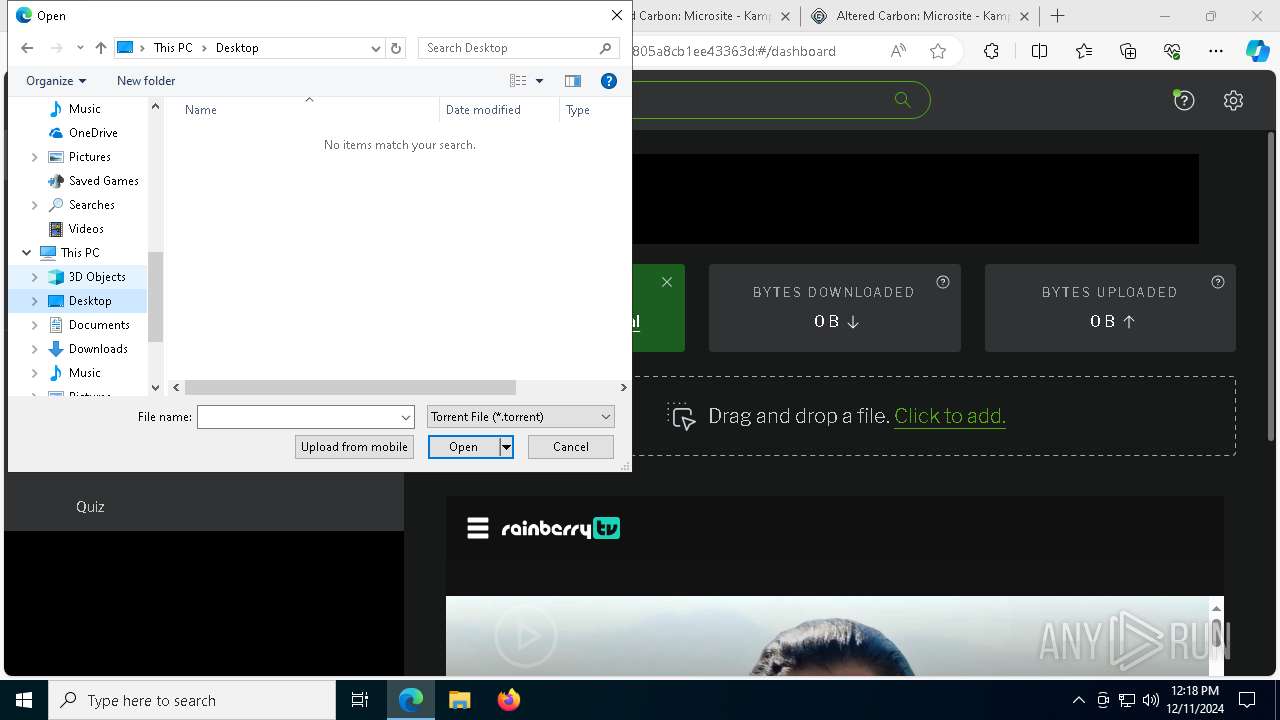
Task: Select Videos folder in the tree
Action: [86, 229]
